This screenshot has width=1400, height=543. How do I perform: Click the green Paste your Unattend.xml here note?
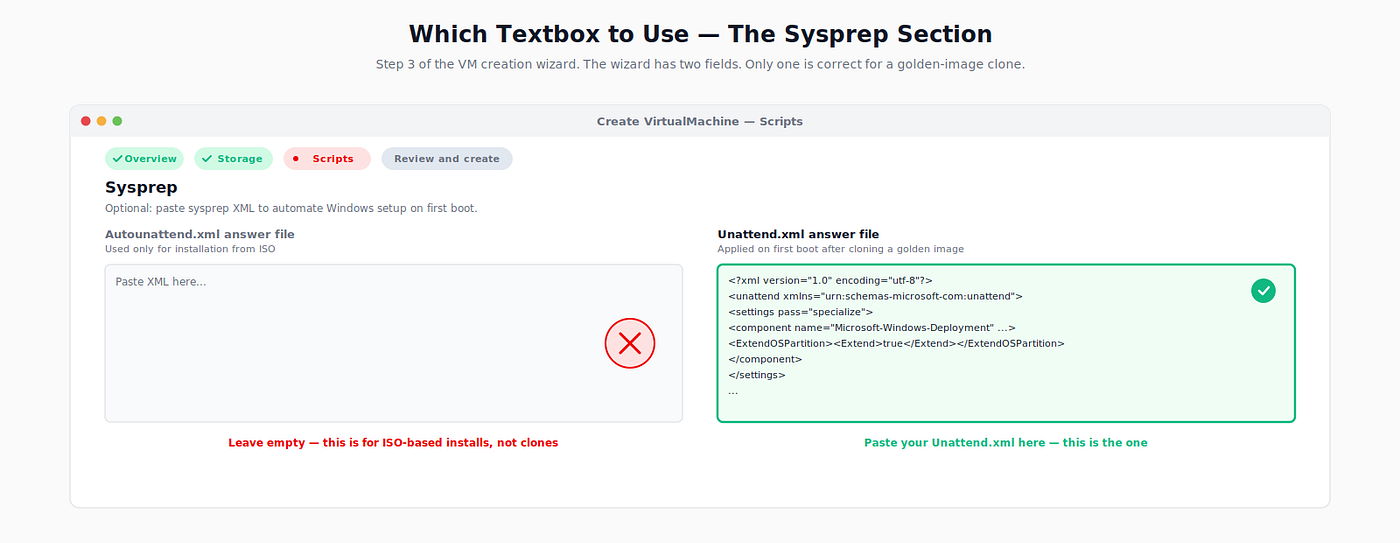(1006, 442)
